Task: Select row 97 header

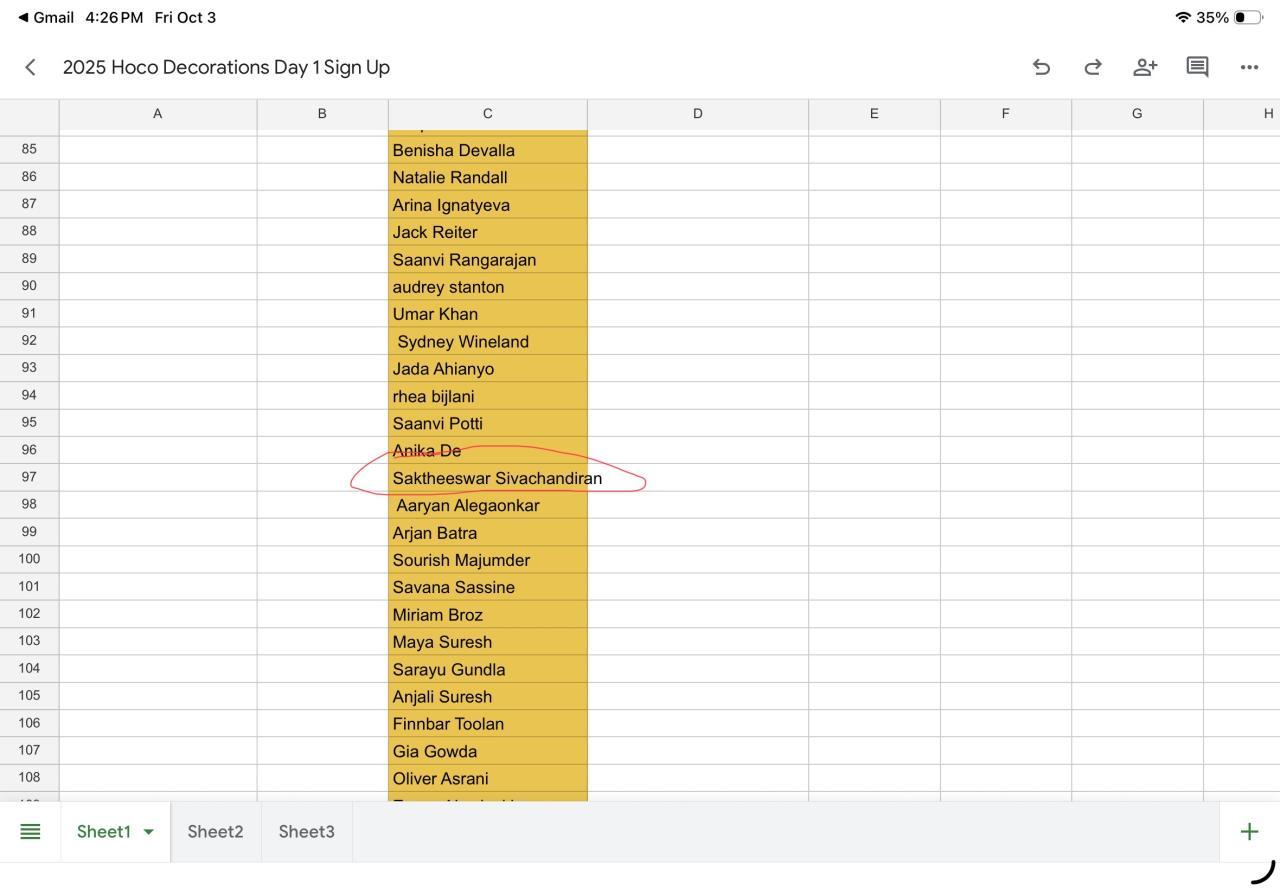Action: point(29,477)
